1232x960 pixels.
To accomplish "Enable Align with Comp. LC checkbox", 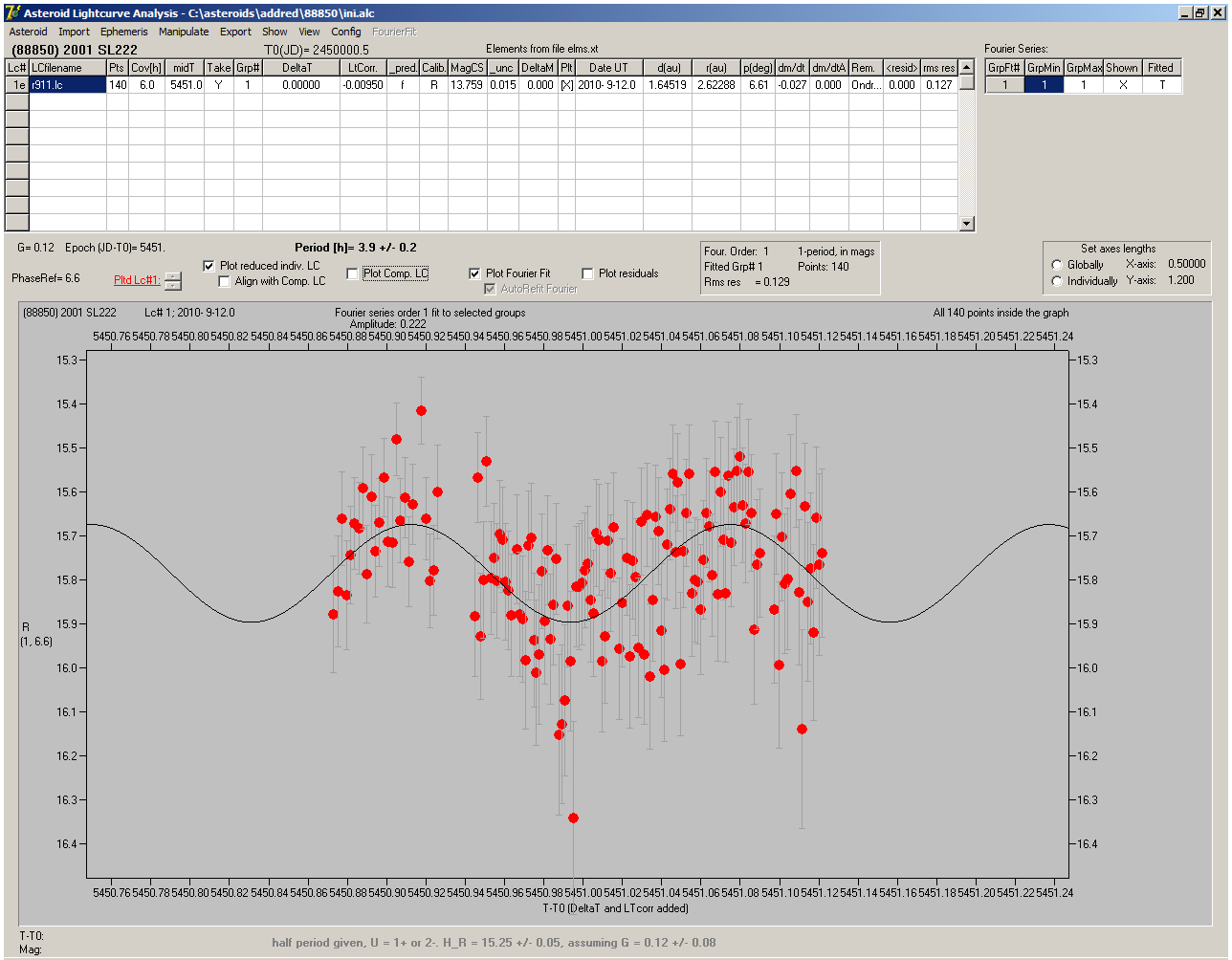I will 225,281.
